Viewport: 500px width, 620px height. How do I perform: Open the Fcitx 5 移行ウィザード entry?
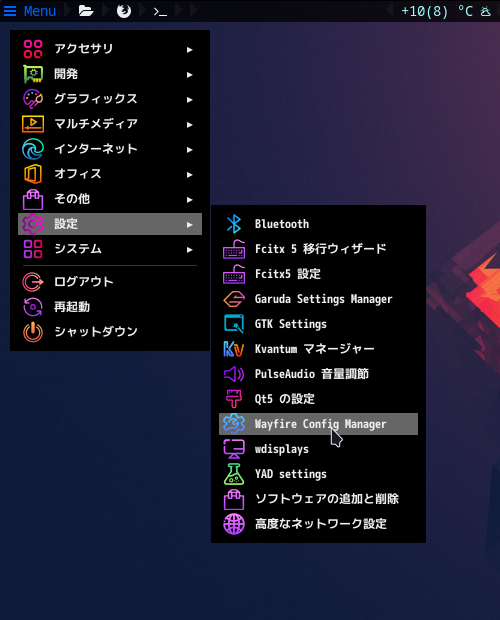pyautogui.click(x=318, y=249)
